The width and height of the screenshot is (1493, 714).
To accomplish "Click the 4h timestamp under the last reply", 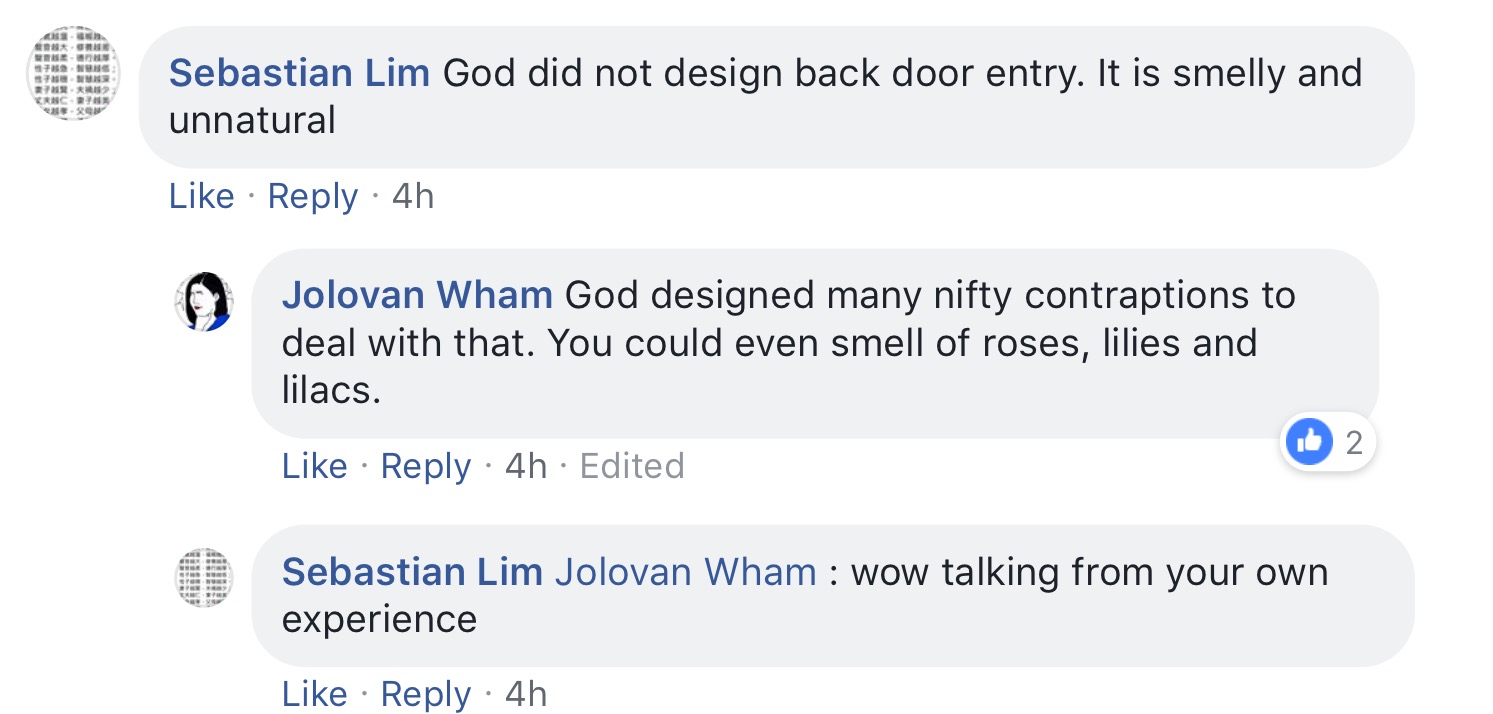I will [526, 694].
